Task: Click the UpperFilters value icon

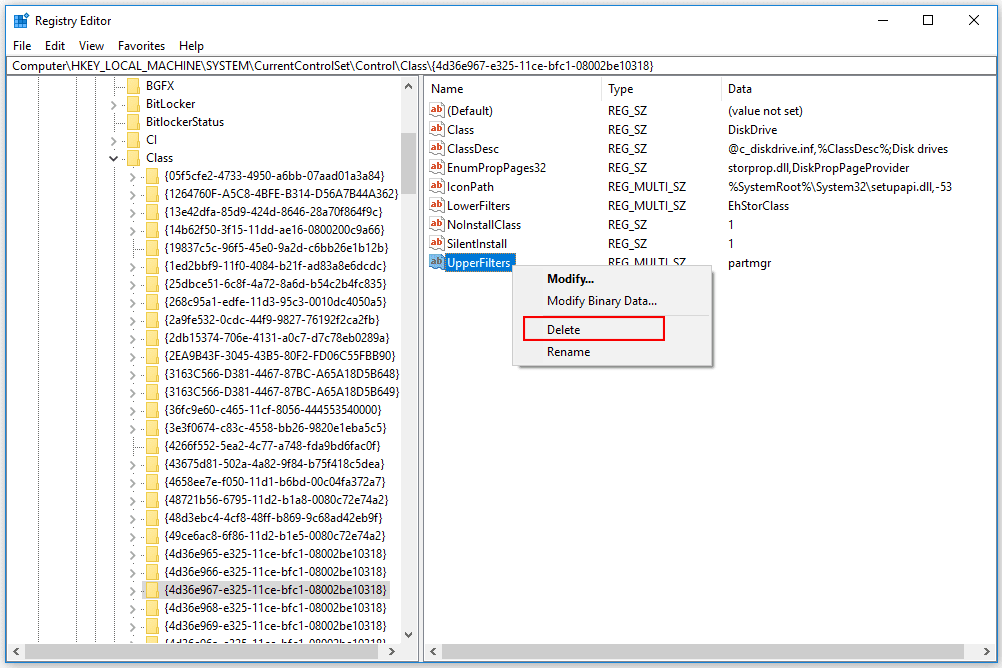Action: pyautogui.click(x=436, y=262)
